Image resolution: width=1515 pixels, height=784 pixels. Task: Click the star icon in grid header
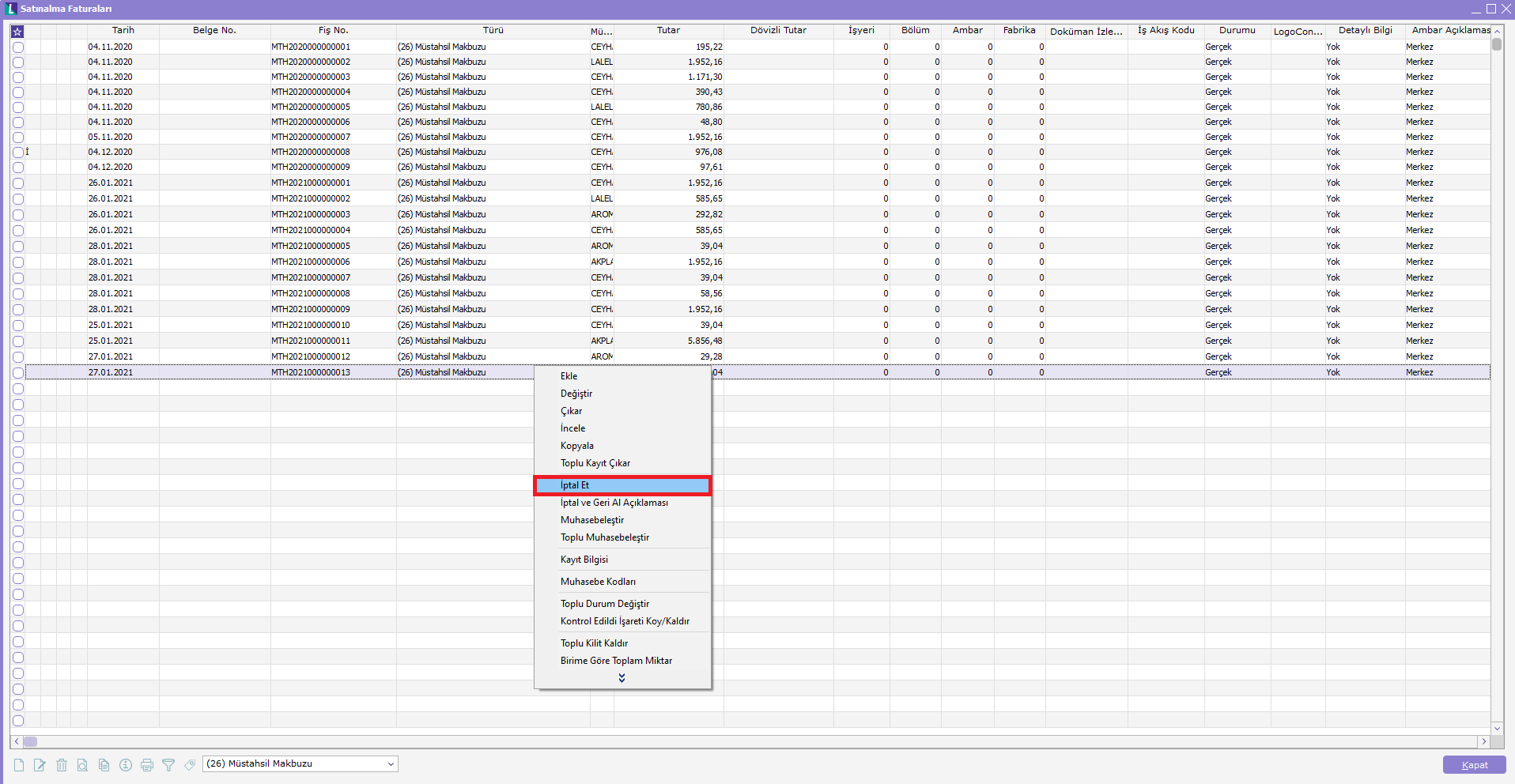tap(17, 32)
